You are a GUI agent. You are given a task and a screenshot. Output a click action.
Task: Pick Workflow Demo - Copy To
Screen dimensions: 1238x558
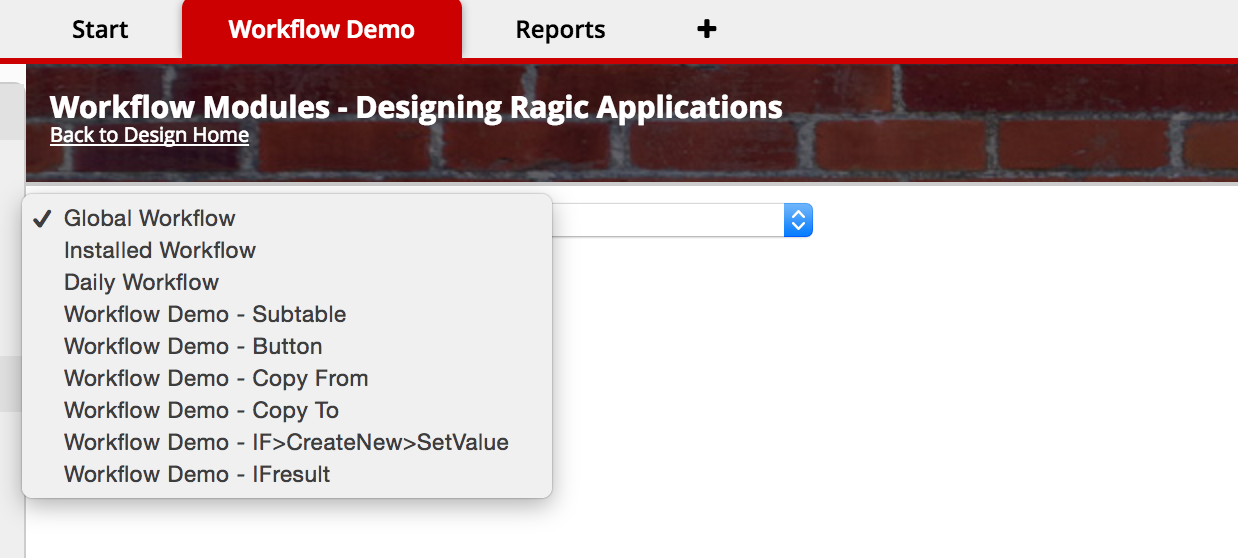click(x=287, y=410)
